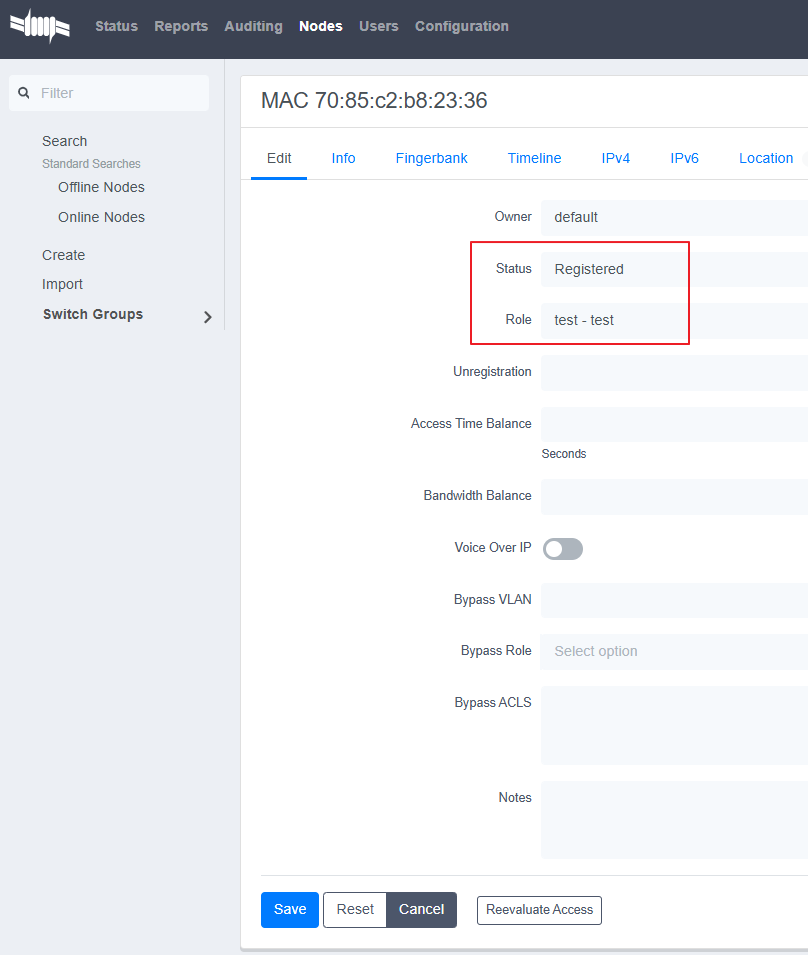Open the Role dropdown showing test - test
808x955 pixels.
674,320
